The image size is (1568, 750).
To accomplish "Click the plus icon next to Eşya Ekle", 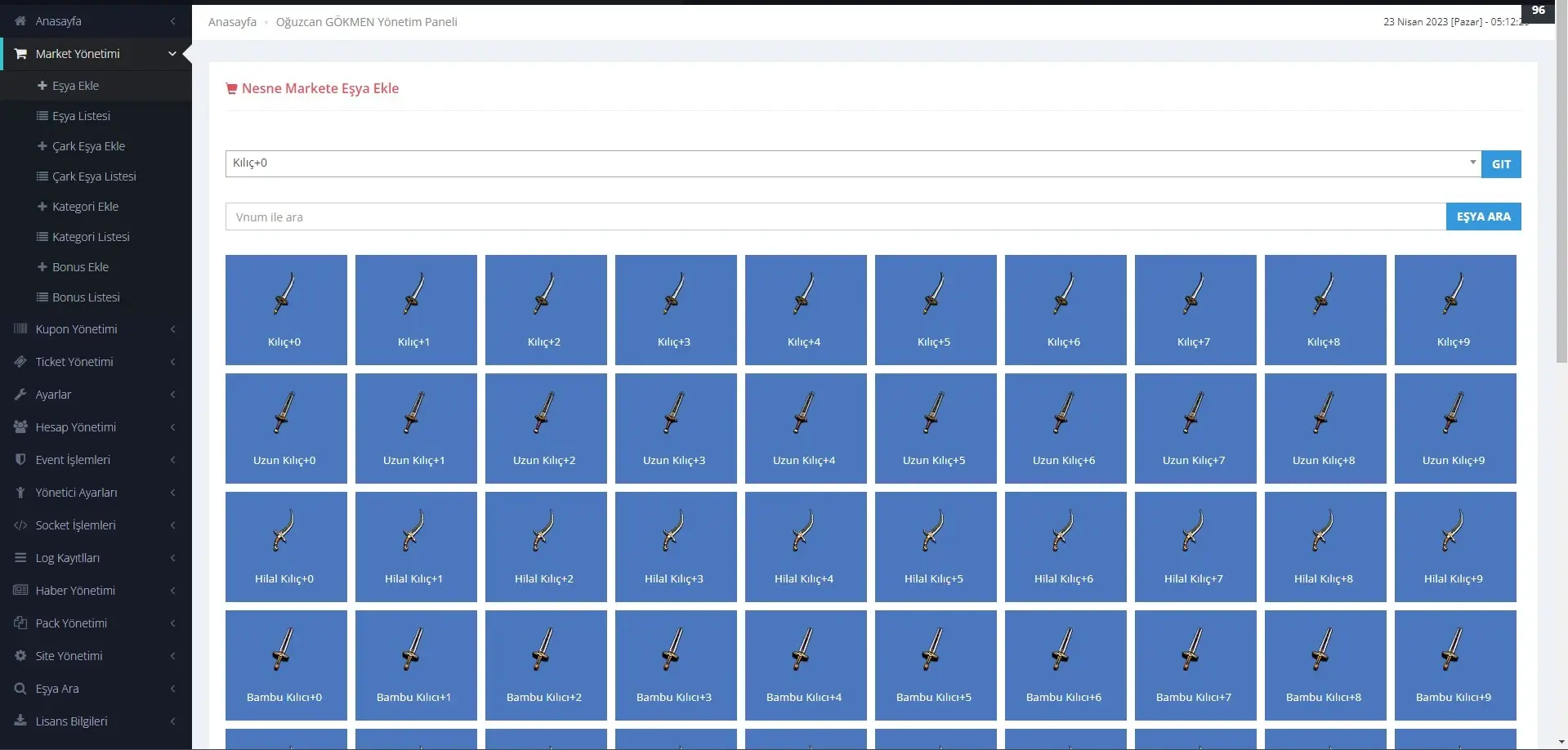I will [42, 85].
